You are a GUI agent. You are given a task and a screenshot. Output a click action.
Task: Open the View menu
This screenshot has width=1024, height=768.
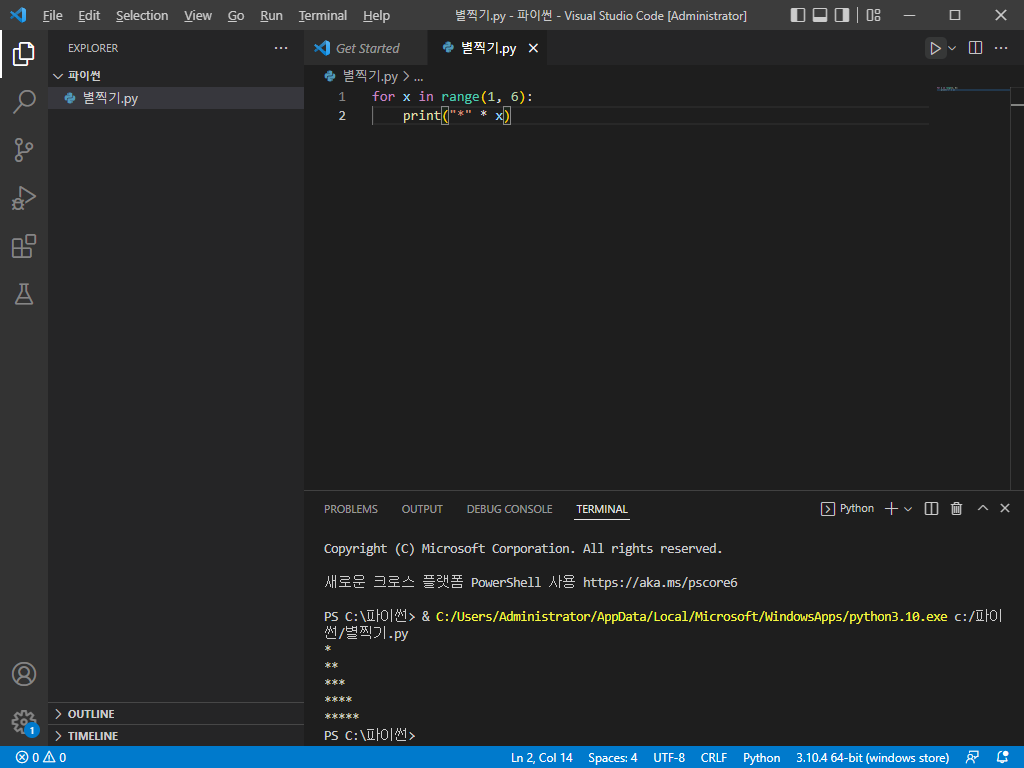tap(197, 16)
